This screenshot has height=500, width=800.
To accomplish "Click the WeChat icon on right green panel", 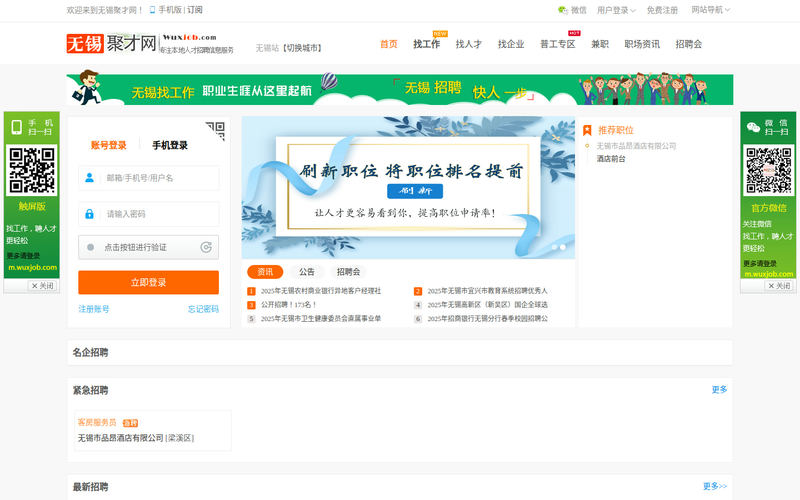I will click(x=753, y=128).
